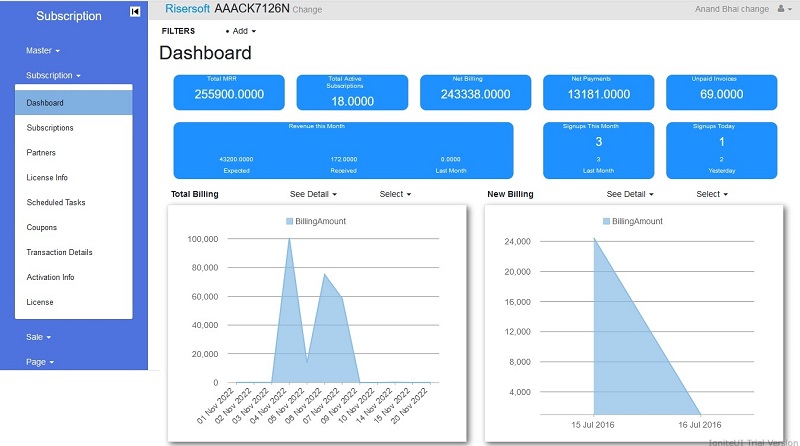800x446 pixels.
Task: Open License Info menu entry
Action: pyautogui.click(x=47, y=178)
